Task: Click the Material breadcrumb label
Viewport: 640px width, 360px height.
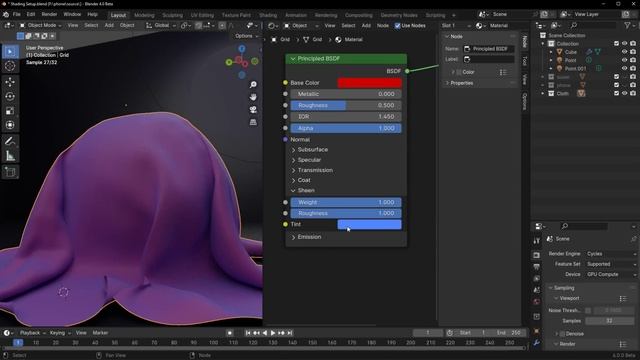Action: [353, 40]
